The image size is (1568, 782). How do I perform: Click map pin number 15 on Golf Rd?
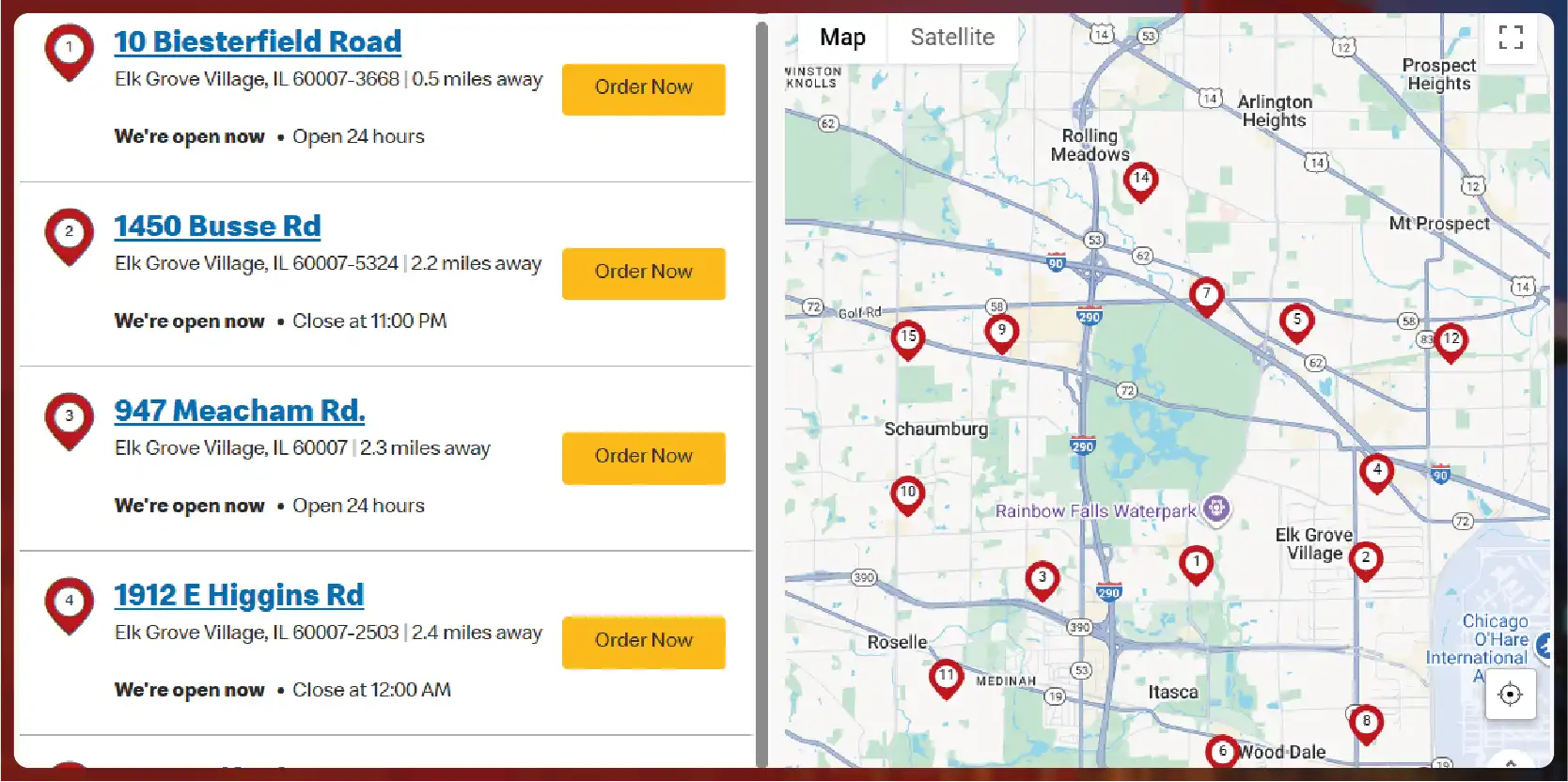tap(907, 338)
